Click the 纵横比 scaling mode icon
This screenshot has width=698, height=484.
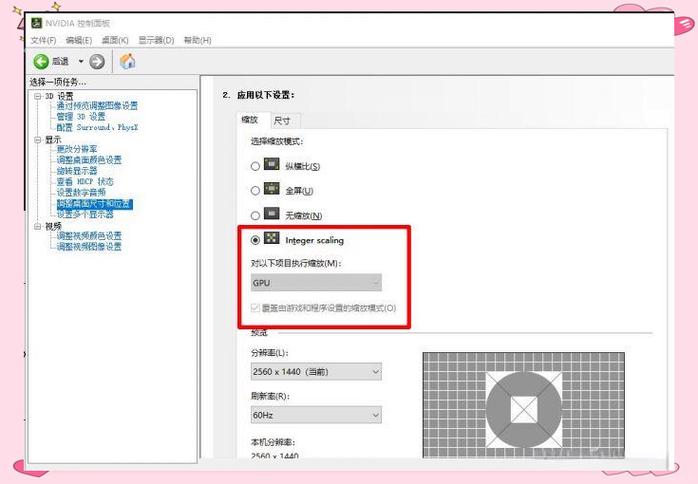(272, 164)
